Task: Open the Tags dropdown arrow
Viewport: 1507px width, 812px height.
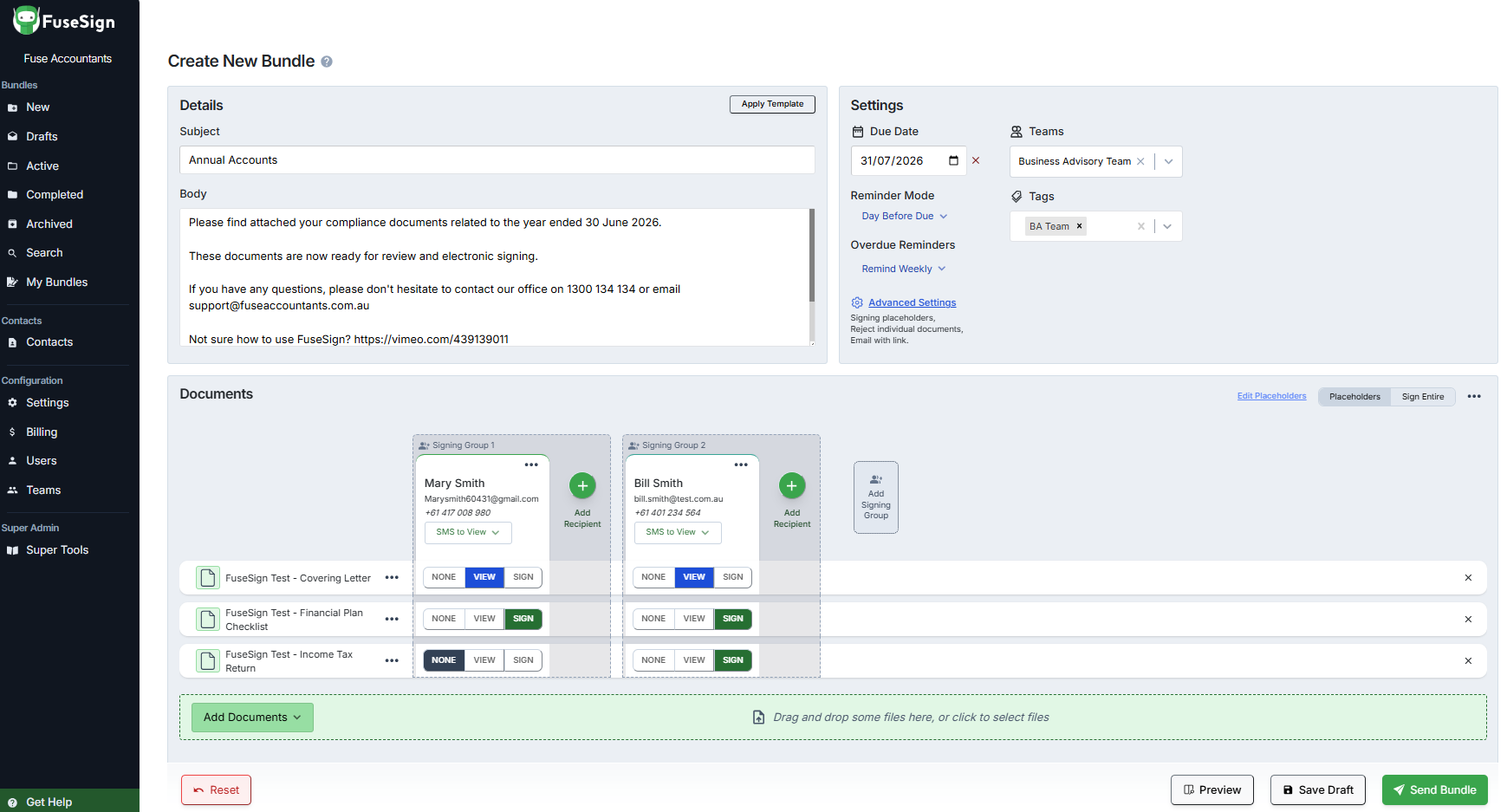Action: [1167, 226]
